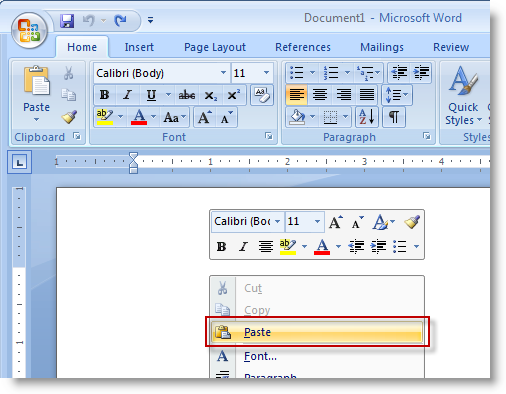
Task: Open the Insert ribbon tab
Action: 139,47
